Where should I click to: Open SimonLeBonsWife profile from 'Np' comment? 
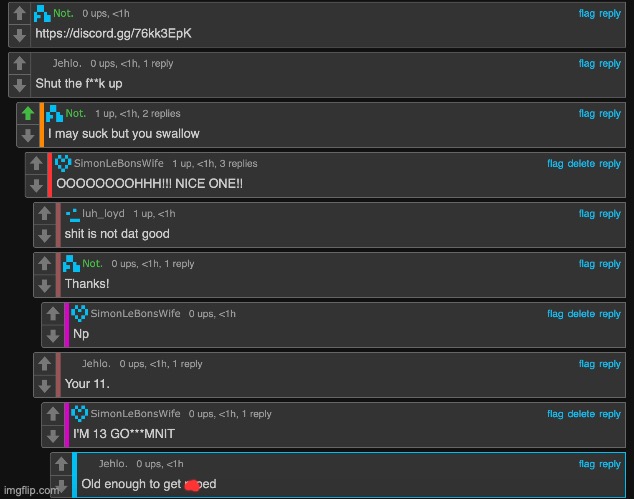pyautogui.click(x=135, y=313)
